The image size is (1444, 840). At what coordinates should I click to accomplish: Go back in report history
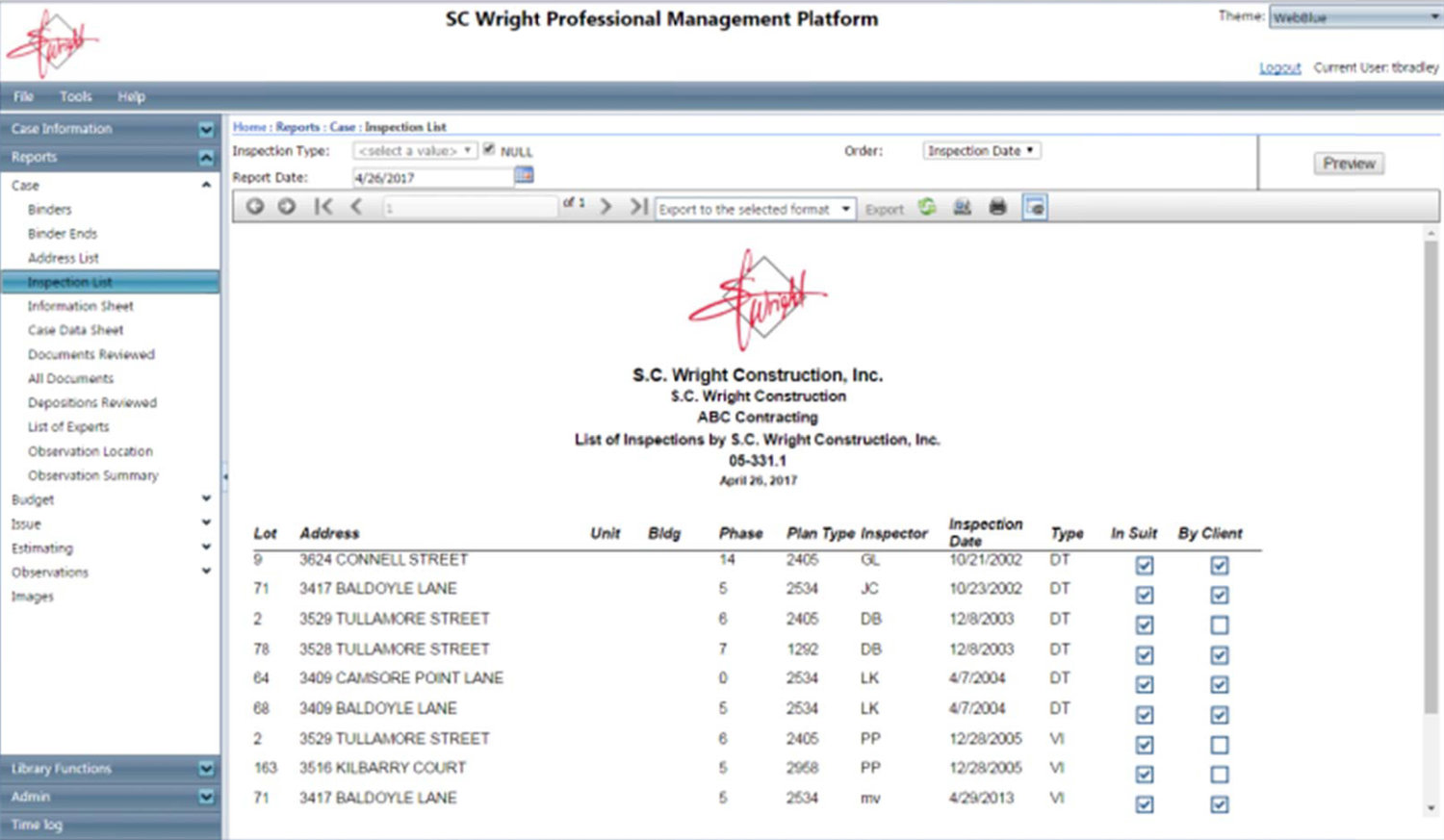coord(254,206)
